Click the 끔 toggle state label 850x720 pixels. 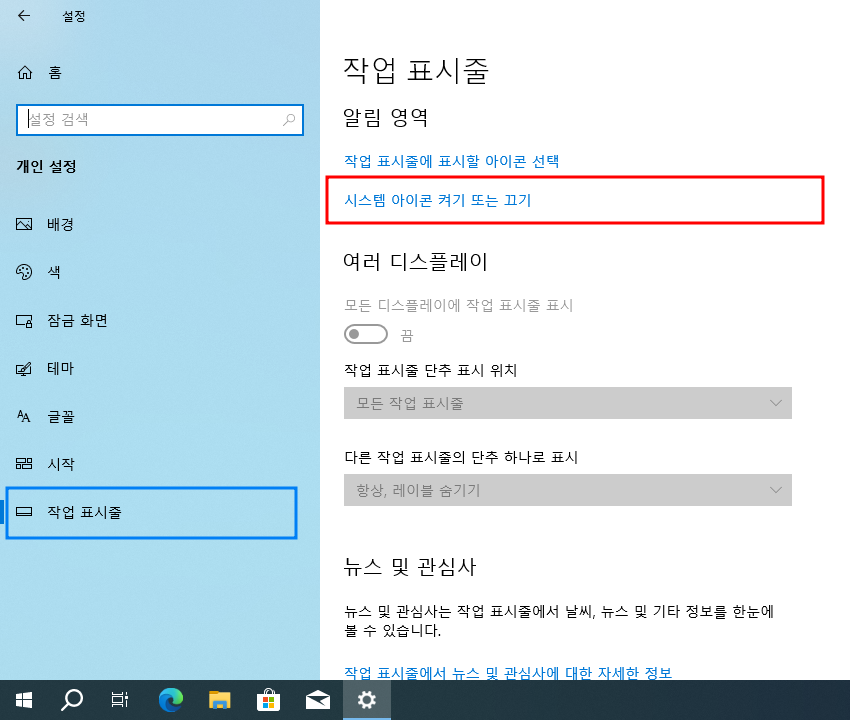coord(407,336)
